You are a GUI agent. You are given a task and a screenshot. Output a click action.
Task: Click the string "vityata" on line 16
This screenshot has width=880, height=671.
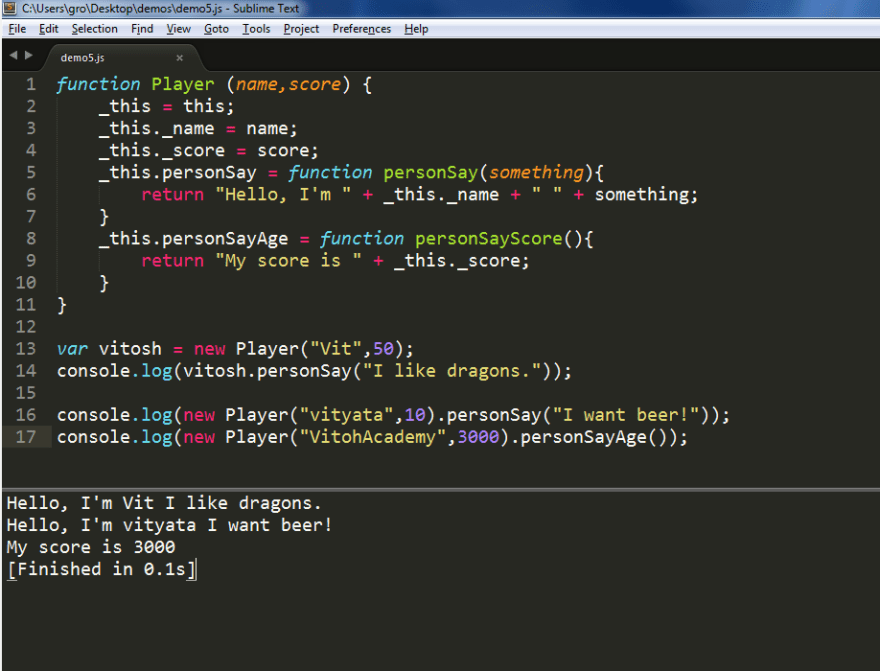347,415
